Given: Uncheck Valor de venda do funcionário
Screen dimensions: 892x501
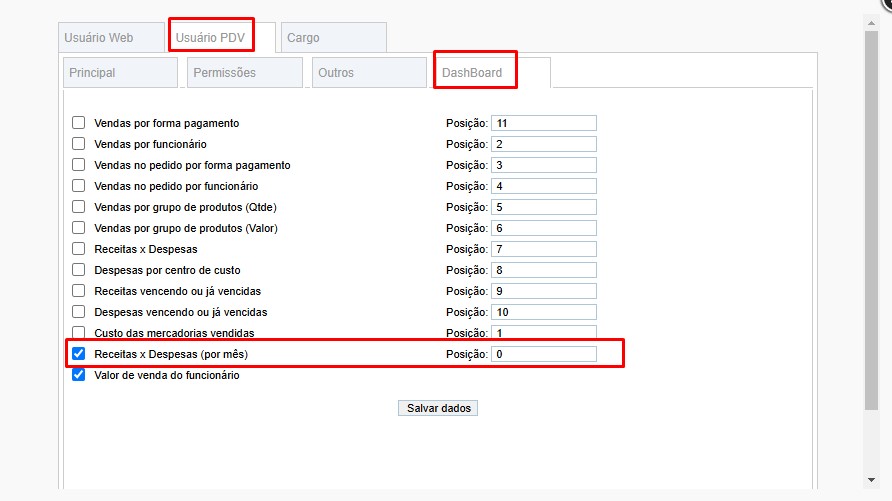Looking at the screenshot, I should [x=79, y=375].
